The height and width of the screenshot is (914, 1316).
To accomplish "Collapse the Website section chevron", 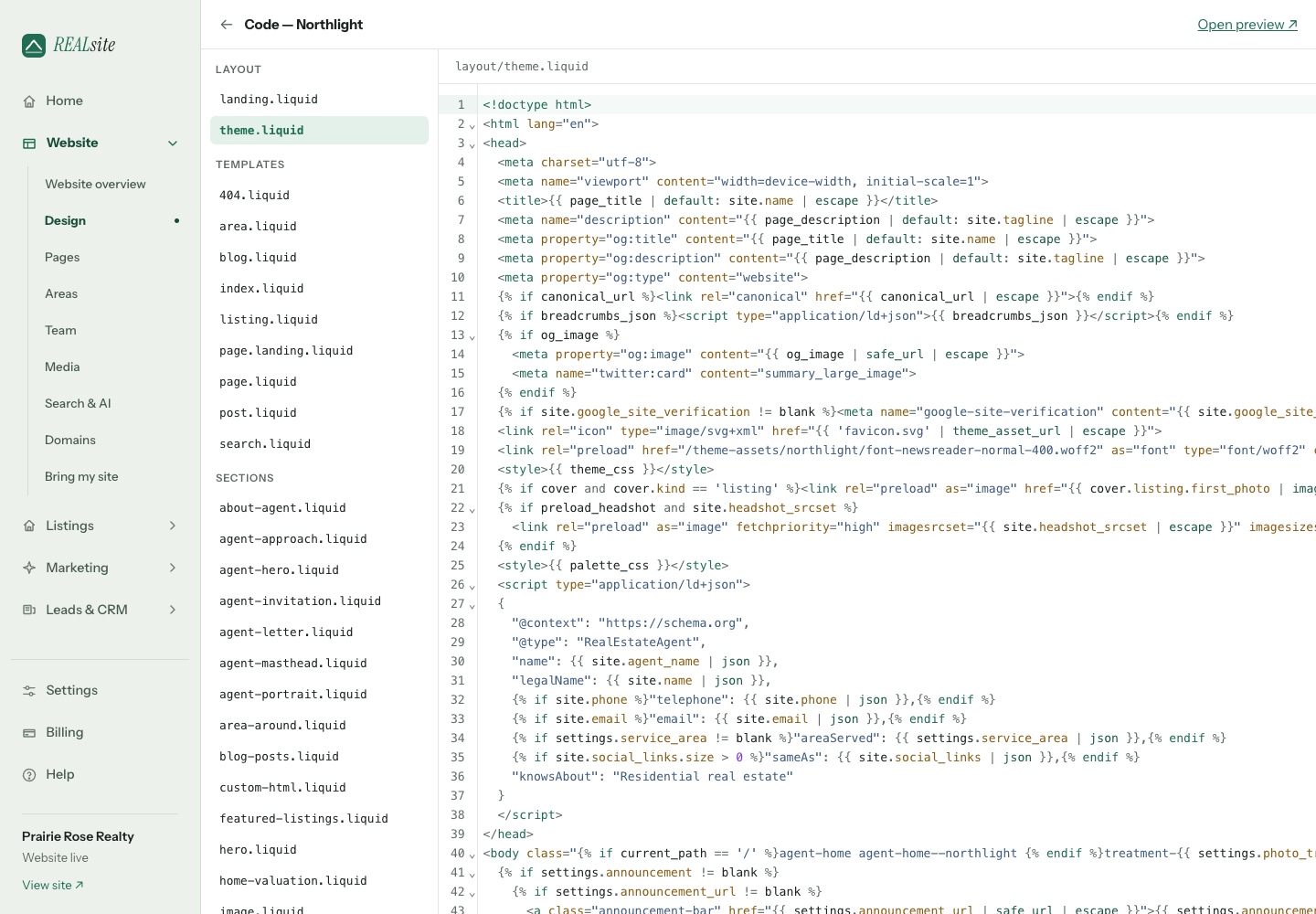I will coord(173,143).
